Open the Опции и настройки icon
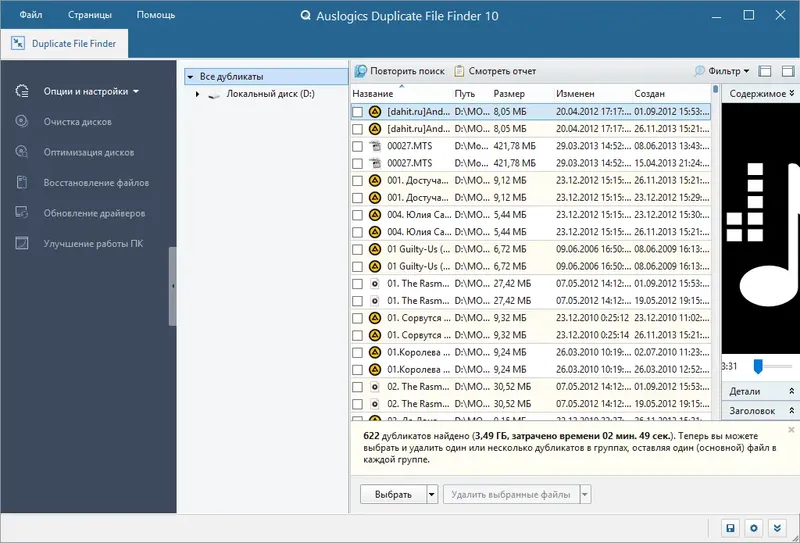This screenshot has width=800, height=543. click(x=22, y=91)
